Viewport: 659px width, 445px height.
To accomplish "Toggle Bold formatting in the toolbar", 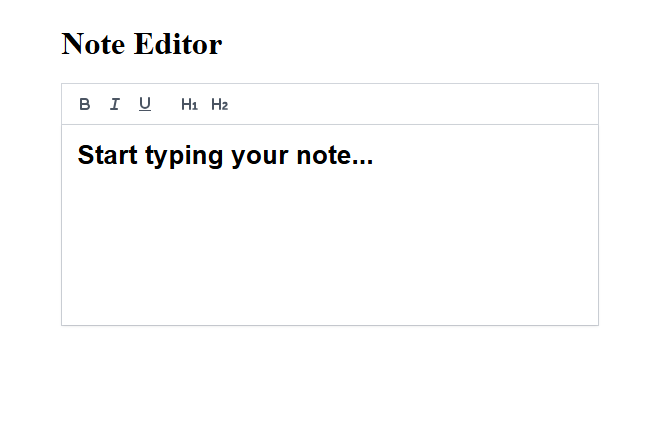I will 84,104.
